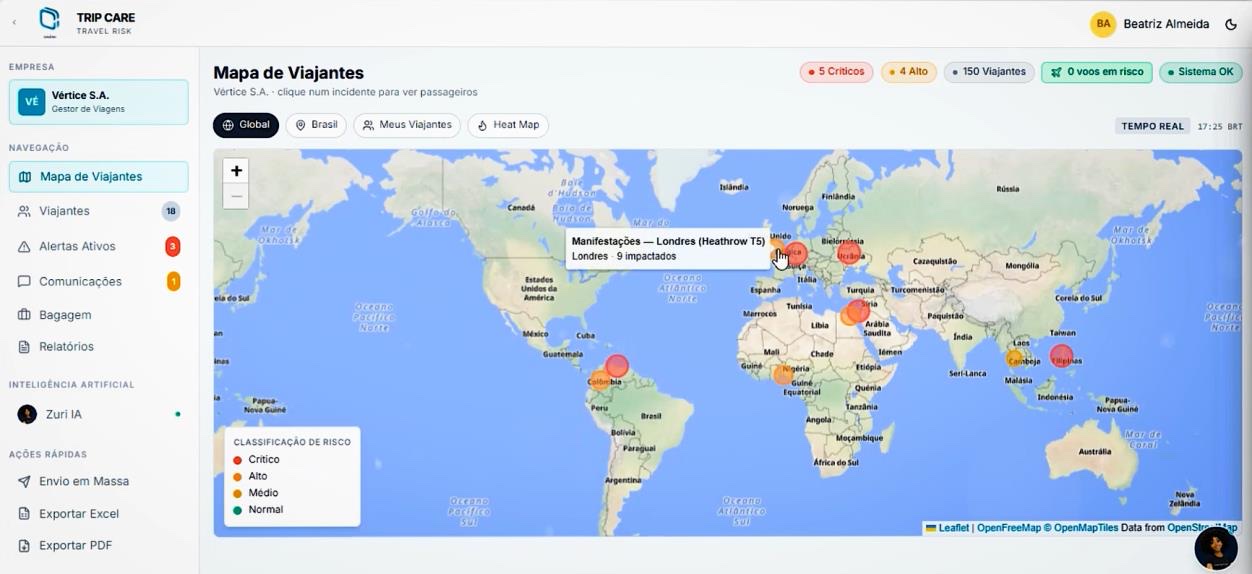
Task: Click the Ukraine critical incident marker
Action: point(849,252)
